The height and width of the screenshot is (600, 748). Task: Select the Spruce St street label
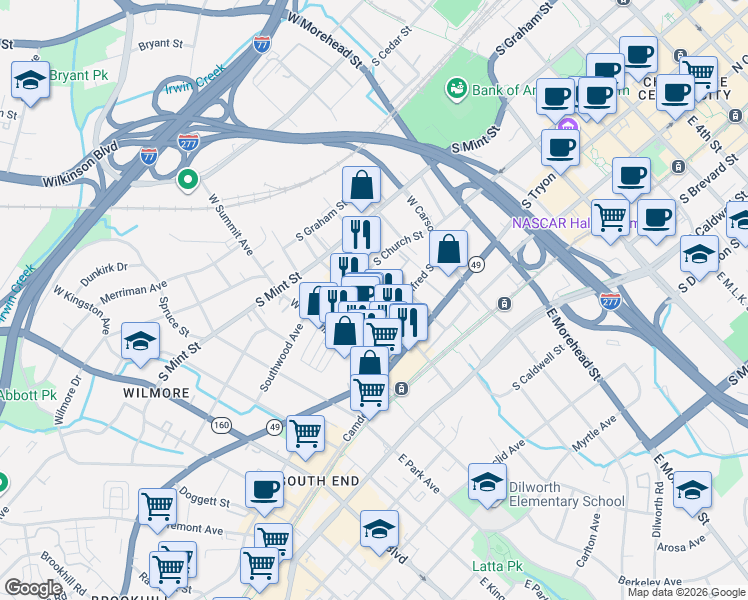pos(174,317)
